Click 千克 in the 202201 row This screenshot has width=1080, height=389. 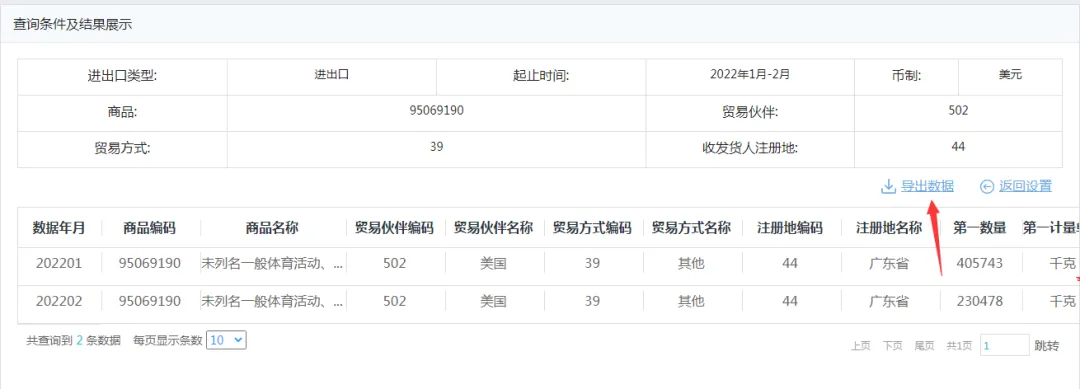pyautogui.click(x=1062, y=264)
